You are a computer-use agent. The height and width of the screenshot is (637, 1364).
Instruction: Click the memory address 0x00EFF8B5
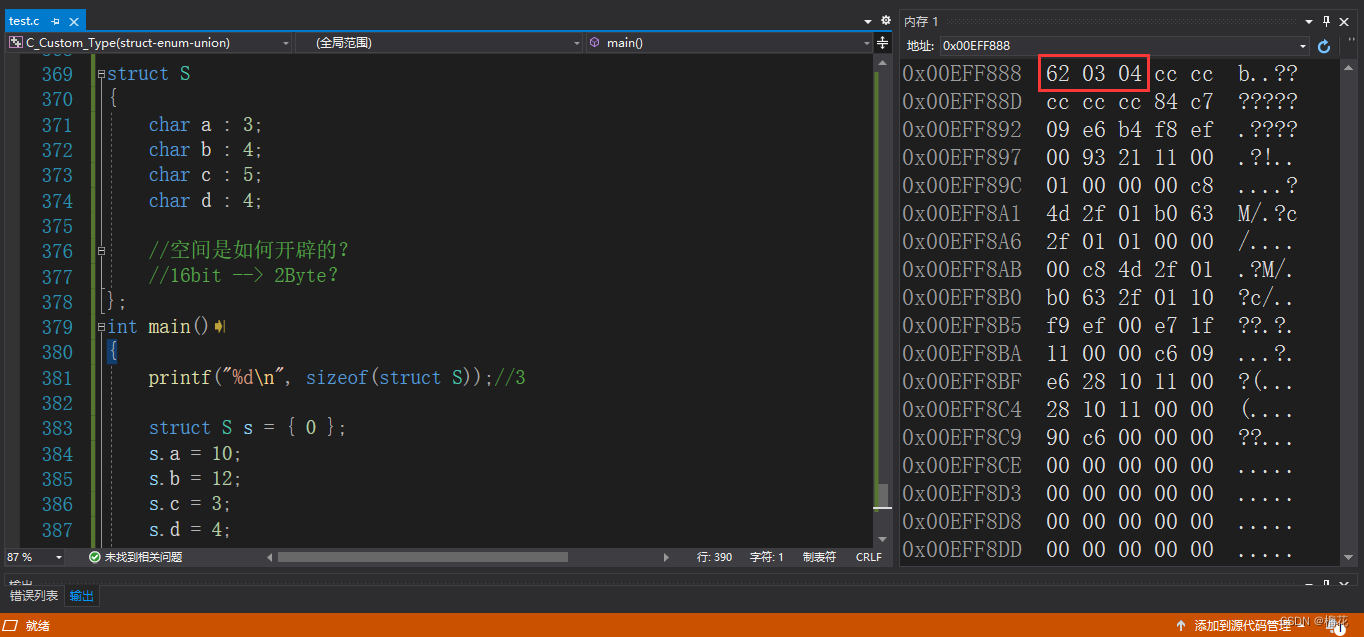tap(962, 326)
